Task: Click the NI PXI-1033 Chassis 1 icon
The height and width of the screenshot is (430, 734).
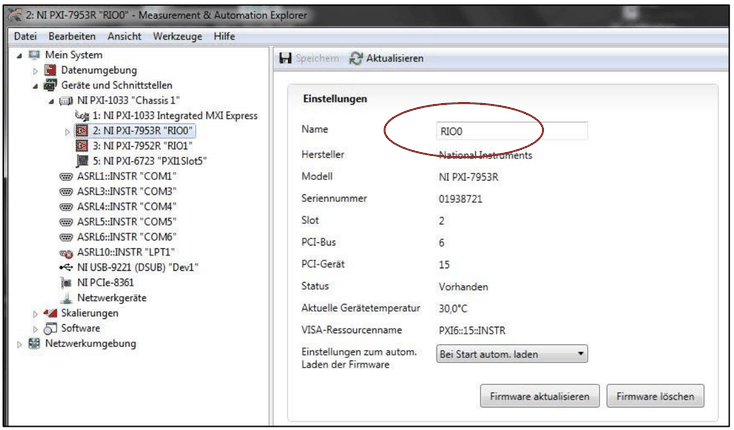Action: pyautogui.click(x=66, y=101)
